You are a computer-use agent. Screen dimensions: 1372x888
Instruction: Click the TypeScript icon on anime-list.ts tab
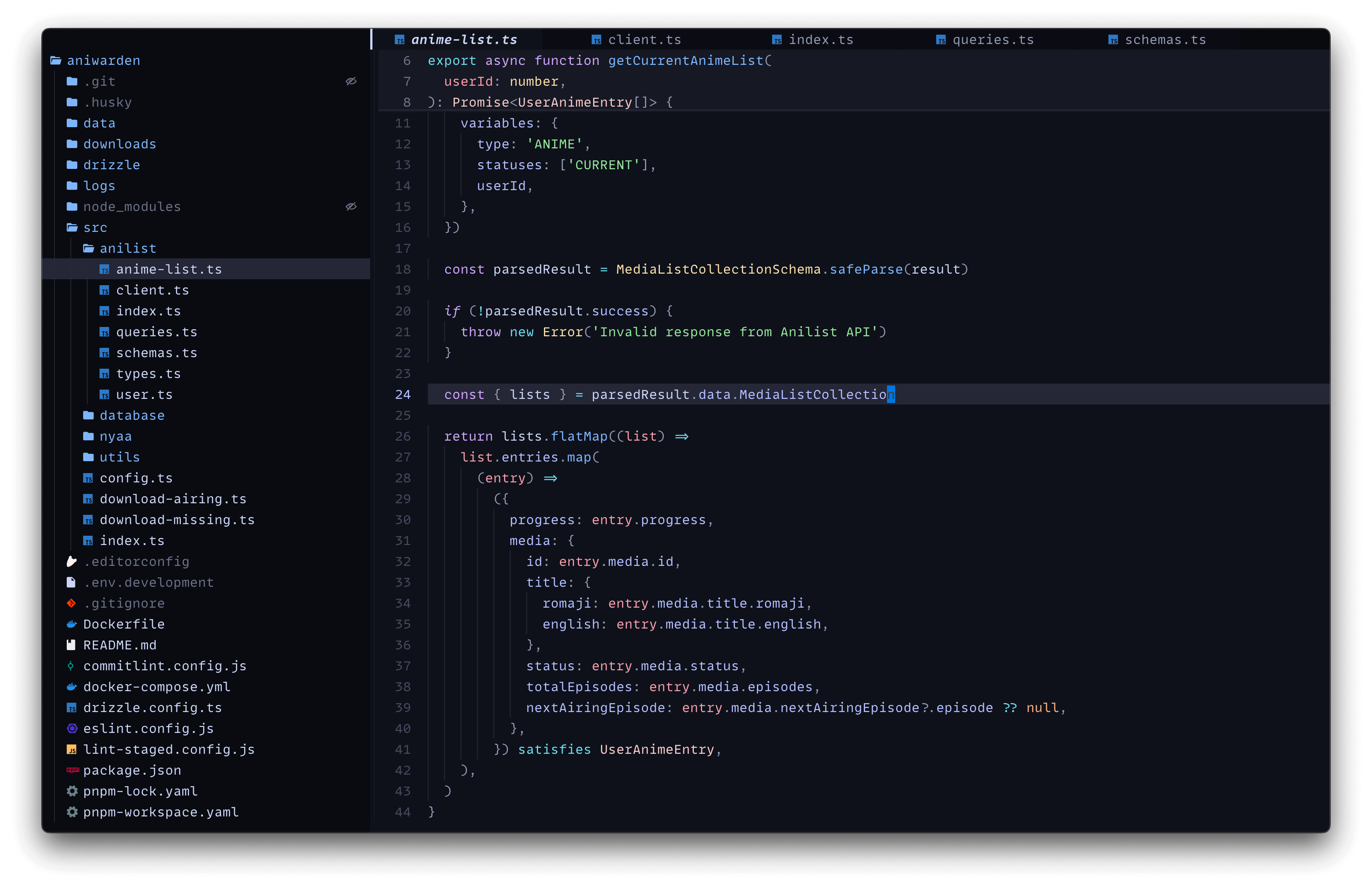click(x=399, y=40)
